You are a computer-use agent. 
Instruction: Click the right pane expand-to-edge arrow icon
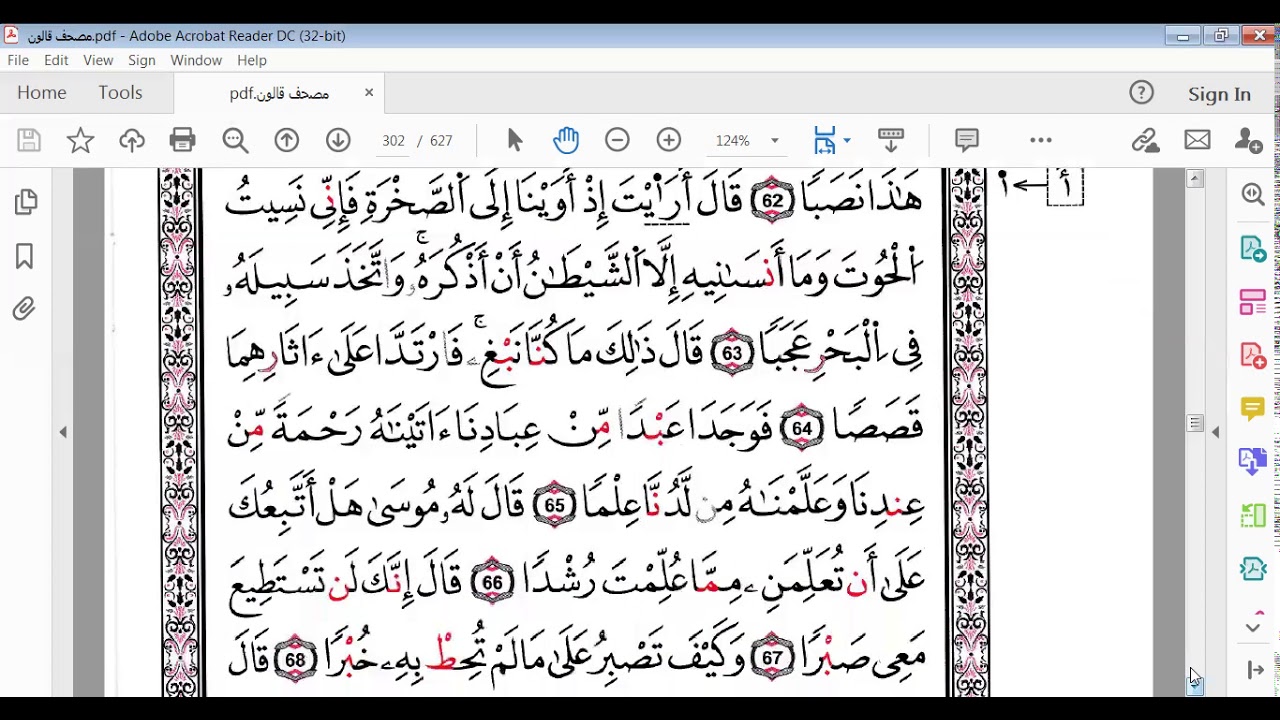[x=1255, y=670]
